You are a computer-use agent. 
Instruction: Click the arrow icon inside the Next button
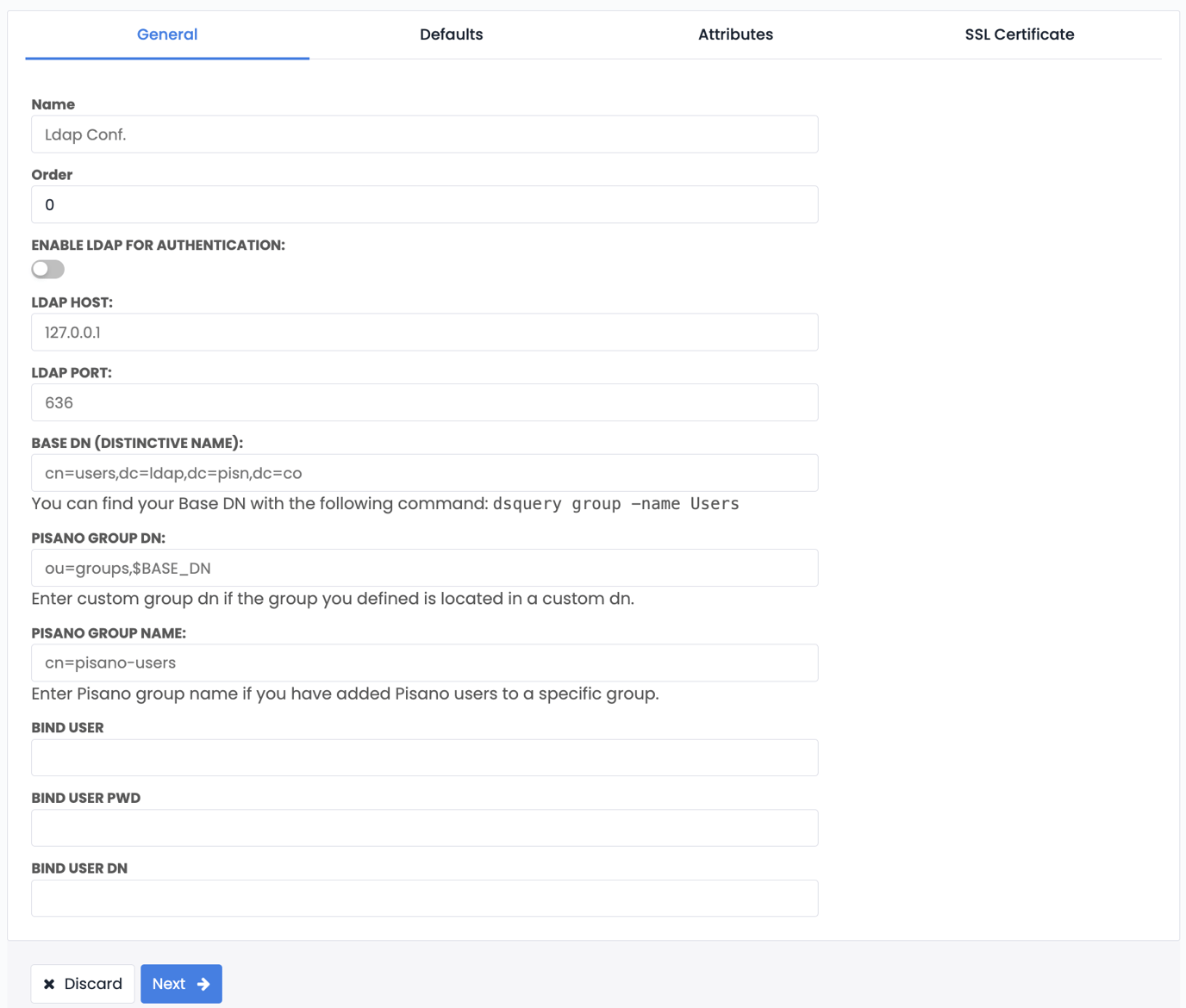point(203,983)
